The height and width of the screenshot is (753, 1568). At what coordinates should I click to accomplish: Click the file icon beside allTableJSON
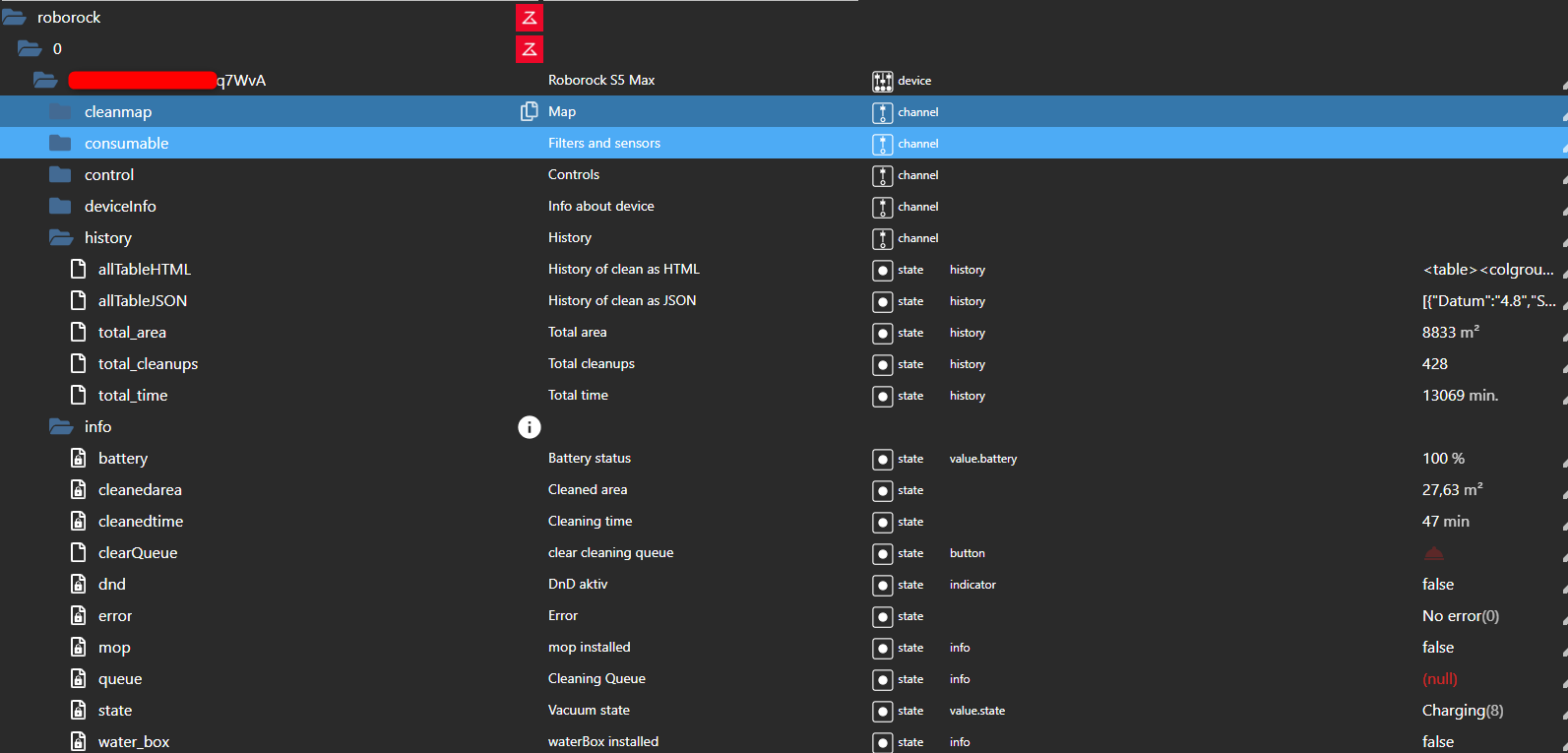tap(79, 300)
